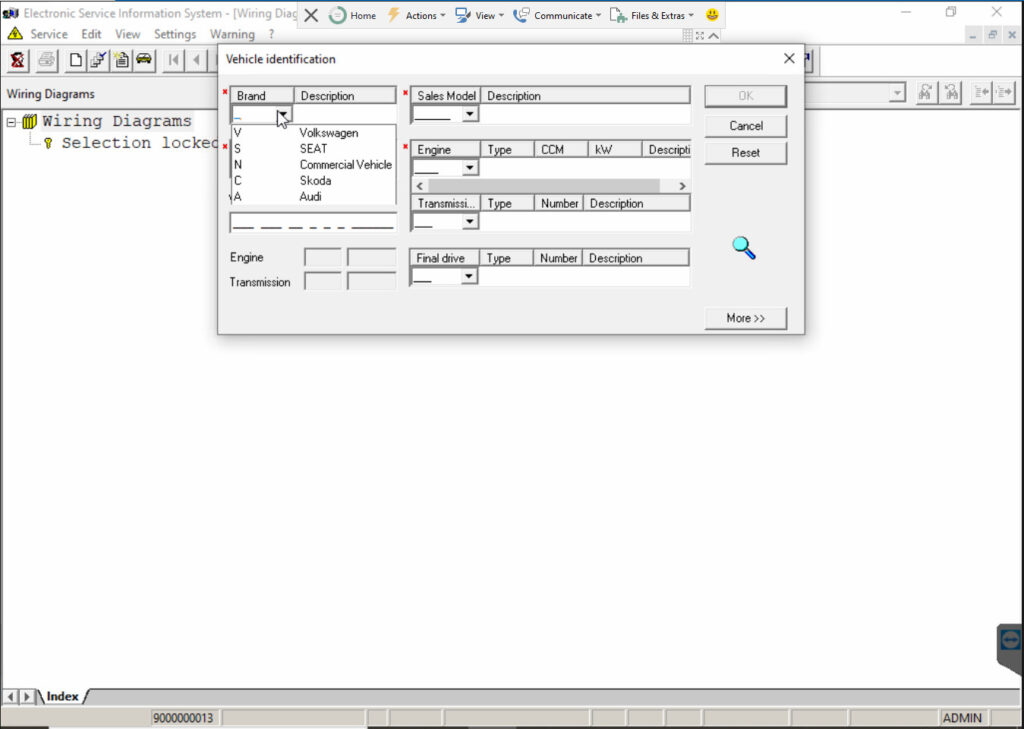Click the yellow warning triangle icon
Viewport: 1024px width, 729px height.
(x=15, y=34)
